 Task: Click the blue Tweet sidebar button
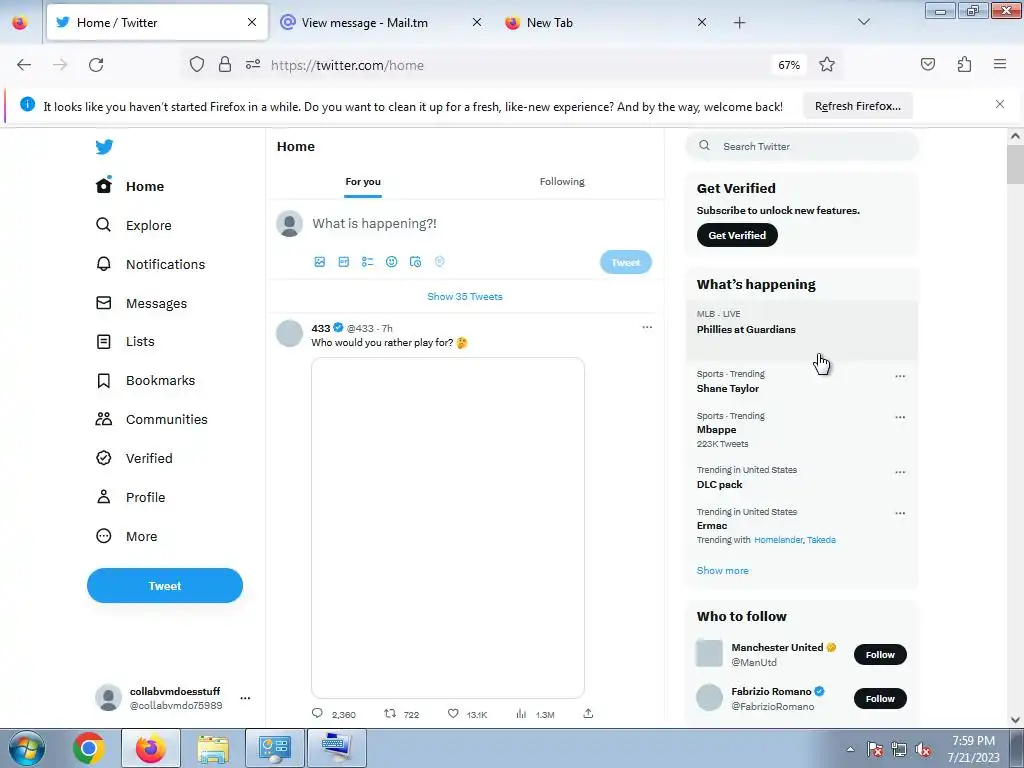[165, 586]
